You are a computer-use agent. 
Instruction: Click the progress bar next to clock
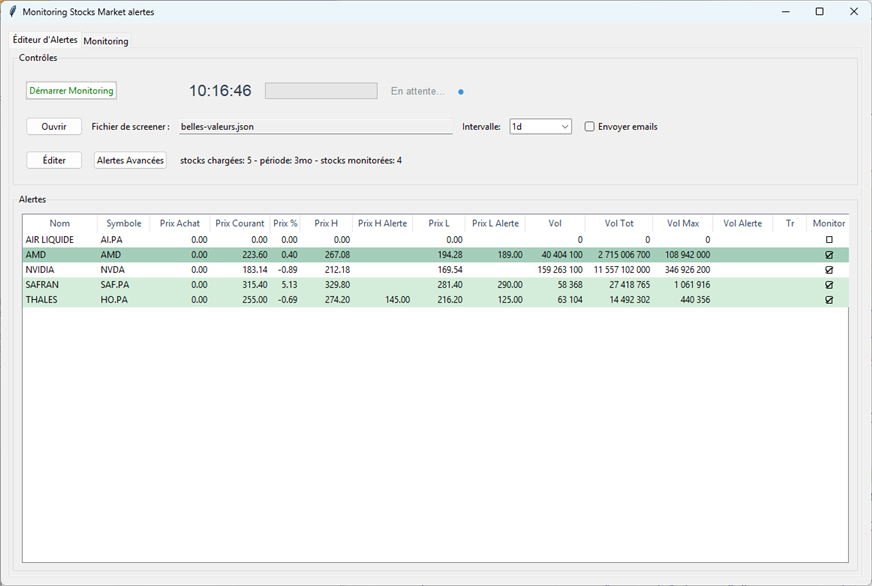[321, 91]
